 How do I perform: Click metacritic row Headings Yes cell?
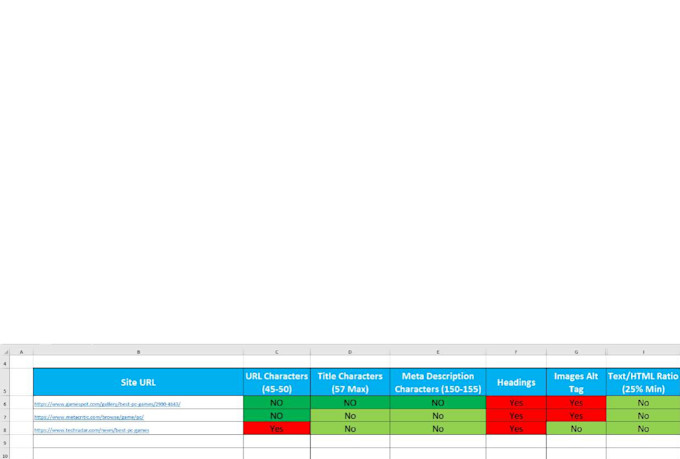(x=516, y=416)
